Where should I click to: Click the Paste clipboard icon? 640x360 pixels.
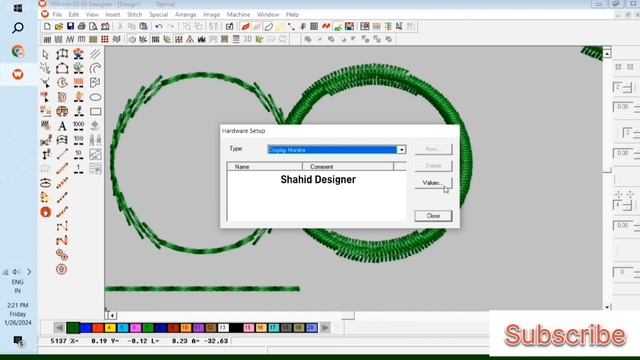pyautogui.click(x=143, y=27)
